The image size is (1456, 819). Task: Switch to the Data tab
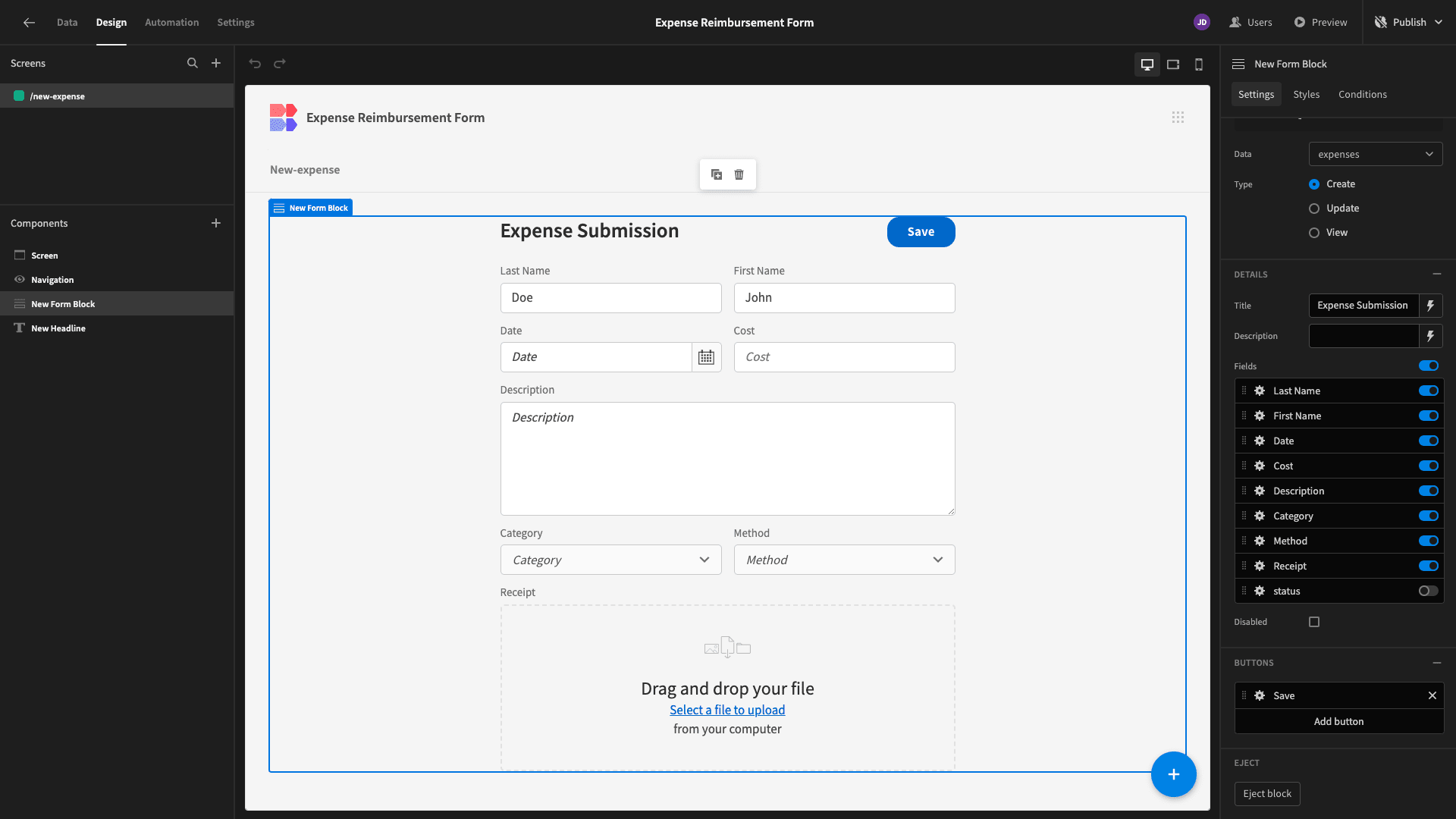[x=67, y=23]
